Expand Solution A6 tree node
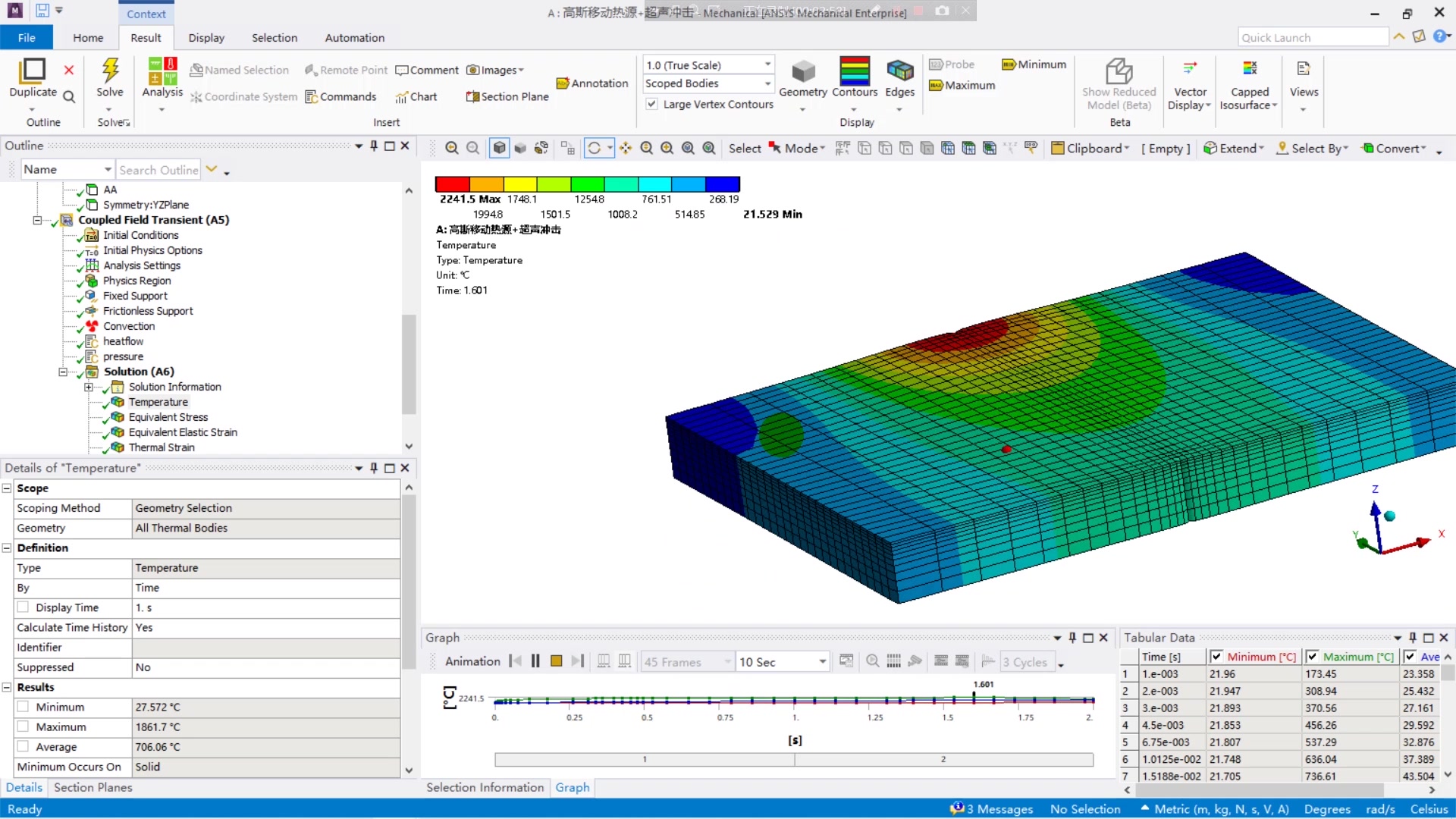The image size is (1456, 819). pyautogui.click(x=62, y=371)
